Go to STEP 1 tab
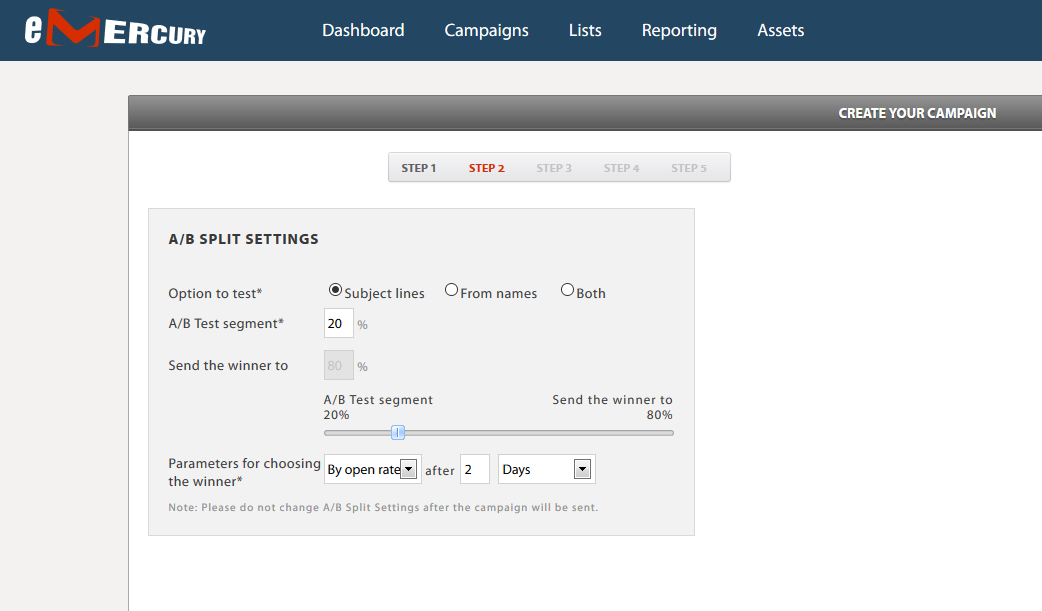This screenshot has height=611, width=1042. pyautogui.click(x=419, y=168)
